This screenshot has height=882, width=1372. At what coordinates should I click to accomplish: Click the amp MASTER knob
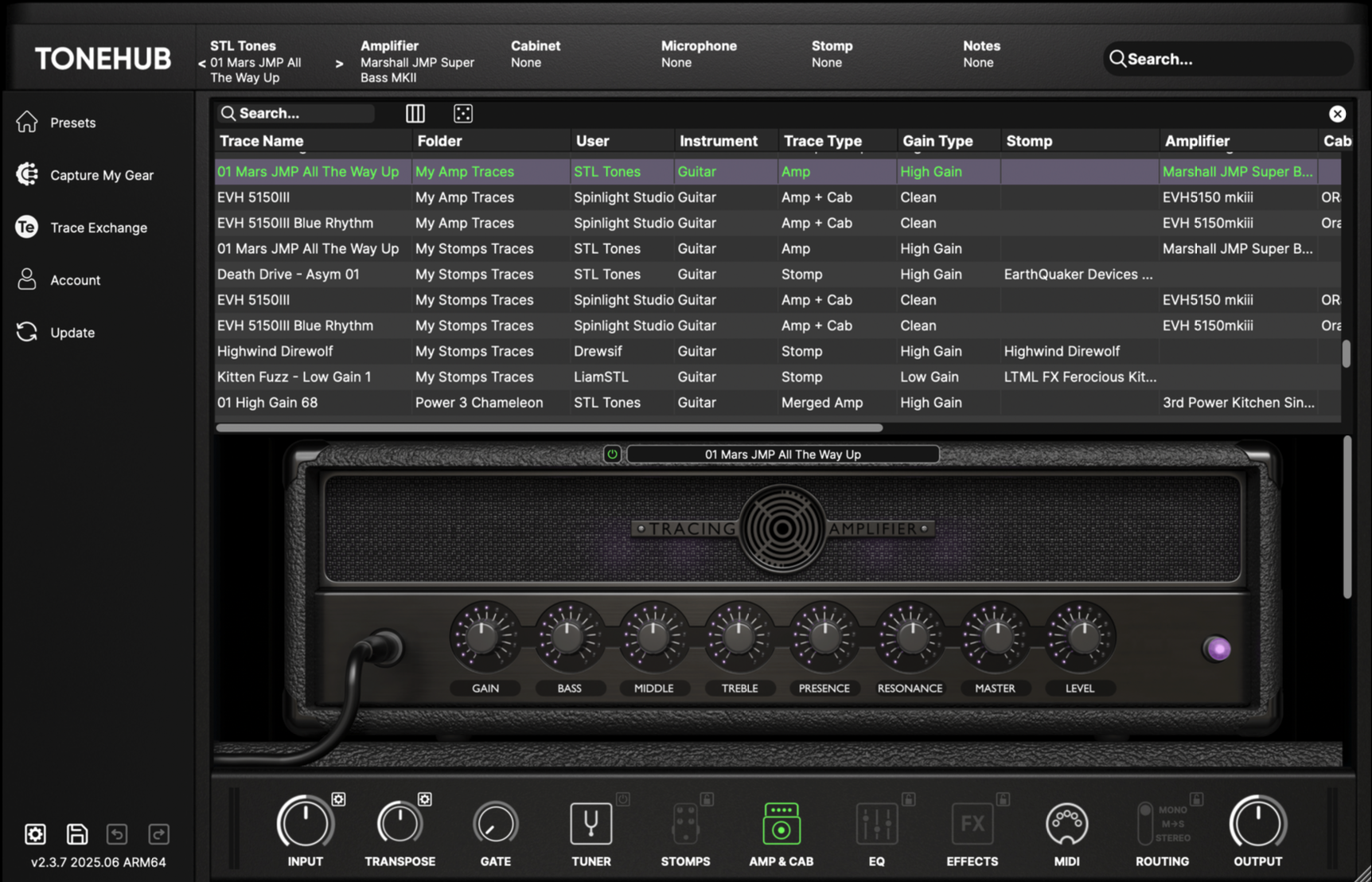coord(995,637)
